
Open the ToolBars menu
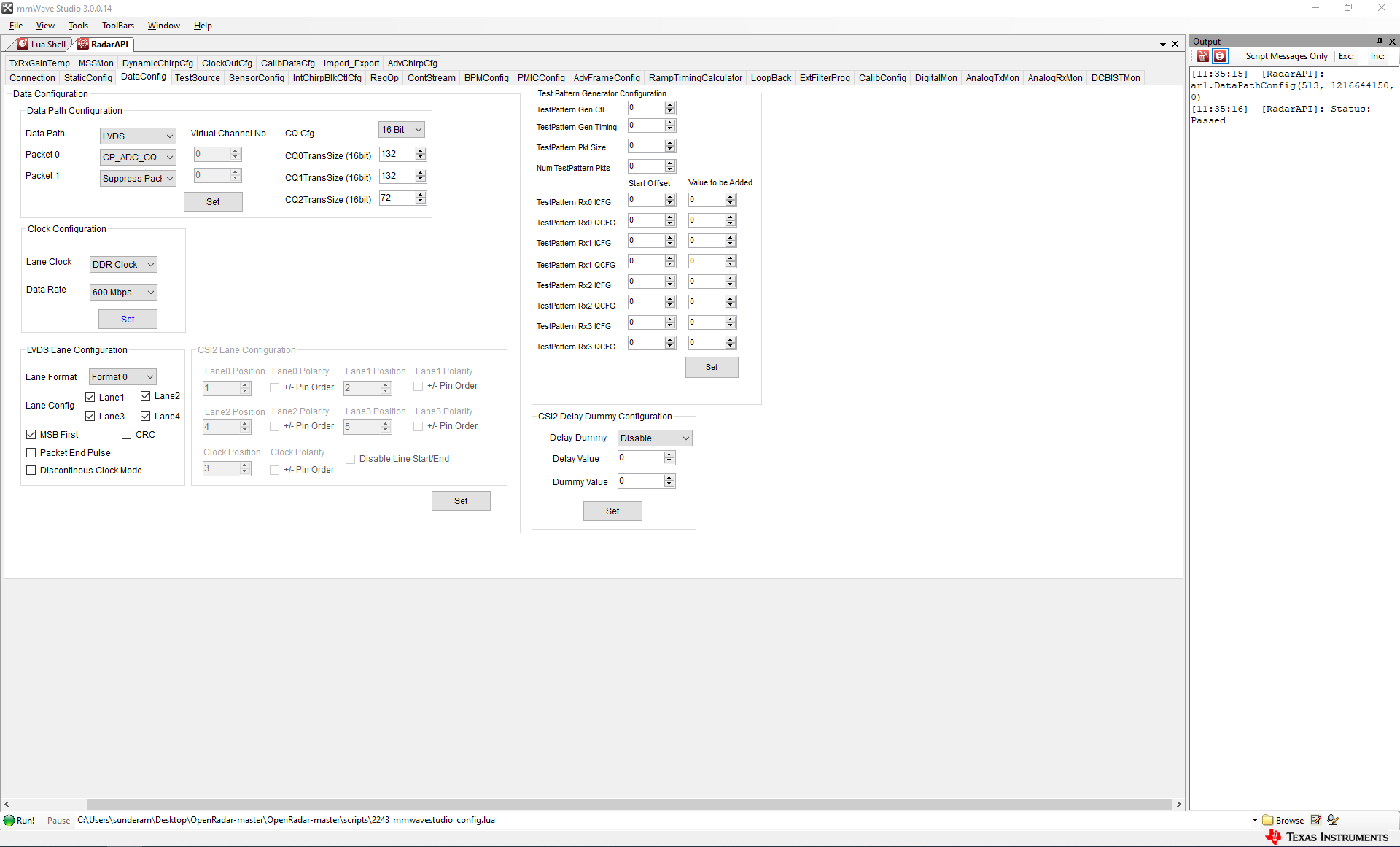point(118,26)
